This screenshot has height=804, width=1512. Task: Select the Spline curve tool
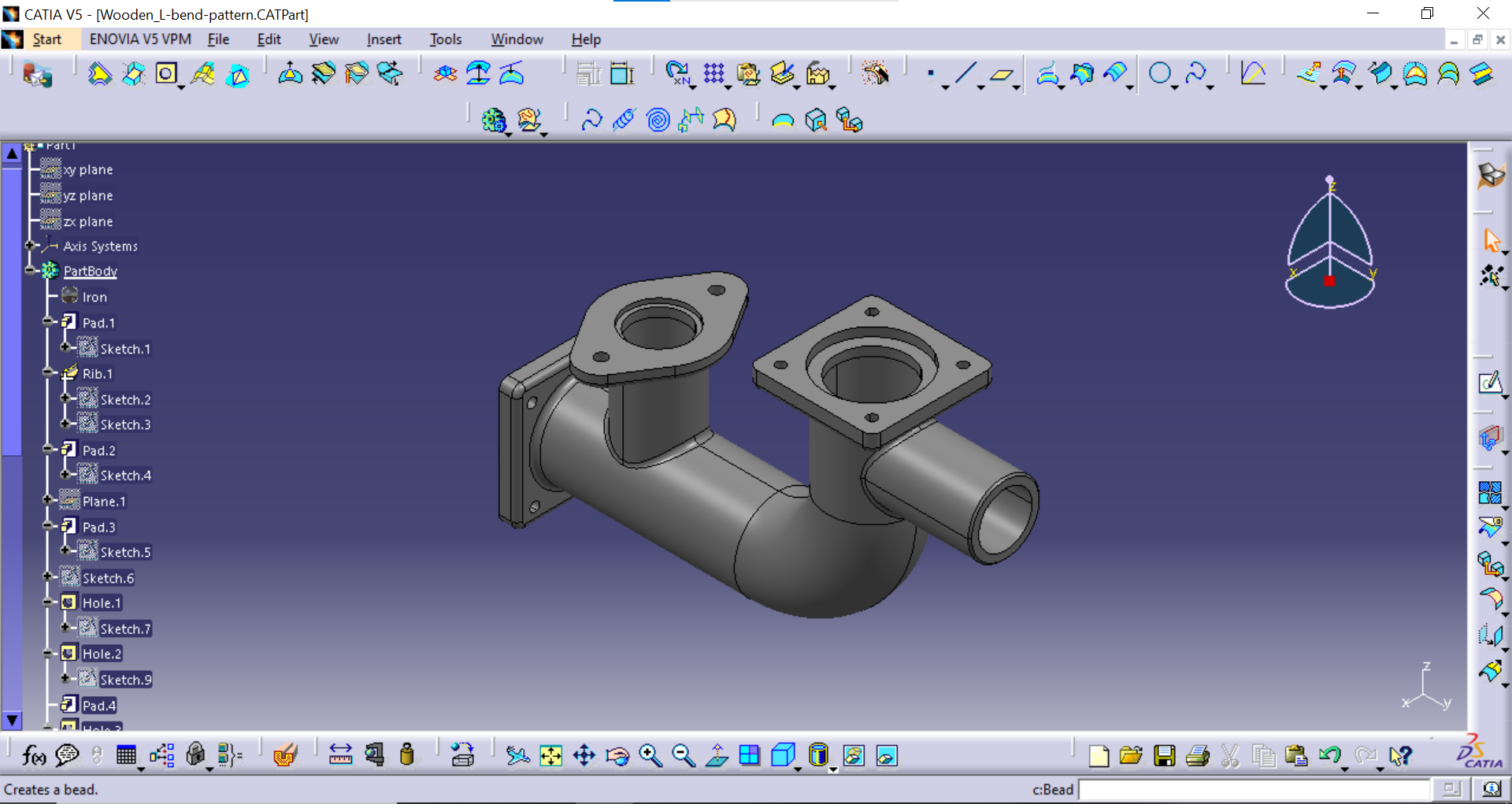1195,74
